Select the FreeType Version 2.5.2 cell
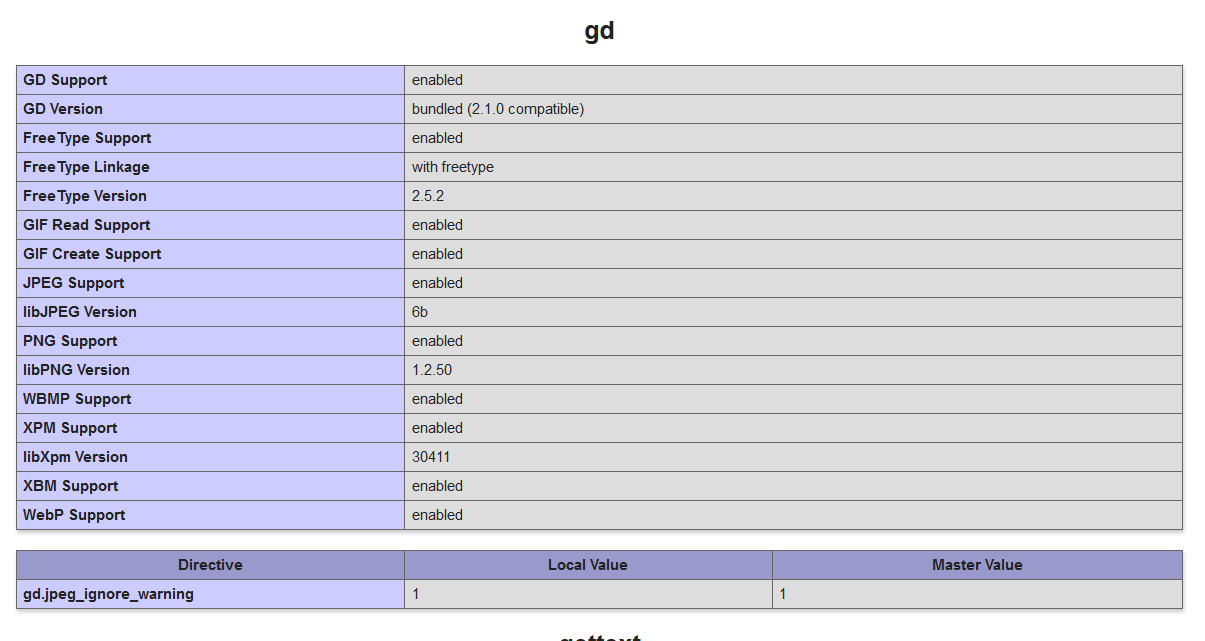Screen dimensions: 1205x641 click(x=428, y=196)
